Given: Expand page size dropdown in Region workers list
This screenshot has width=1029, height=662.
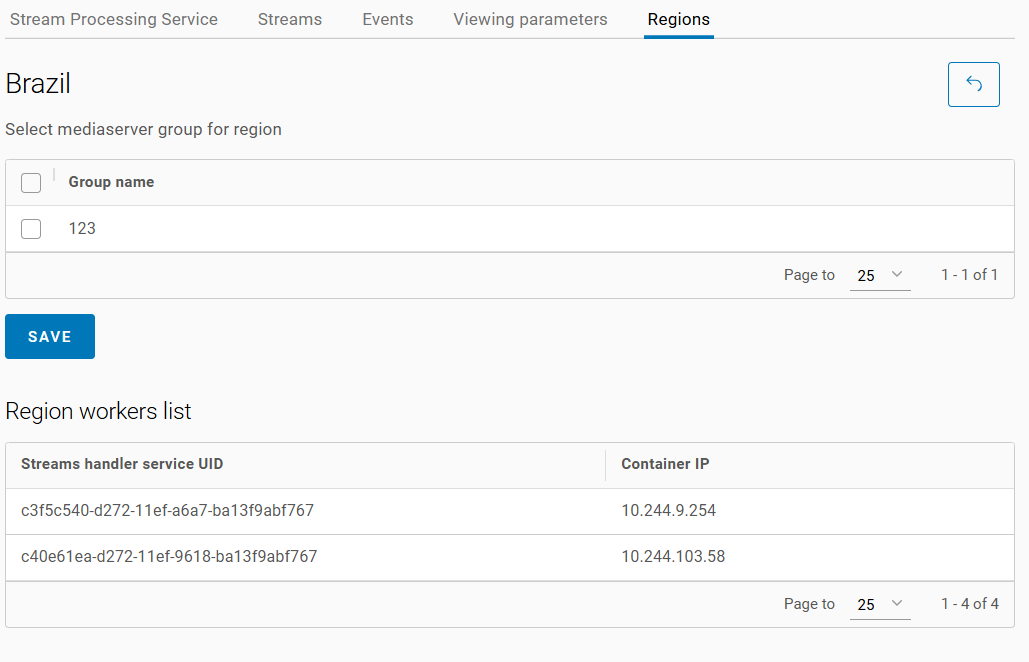Looking at the screenshot, I should [x=879, y=604].
